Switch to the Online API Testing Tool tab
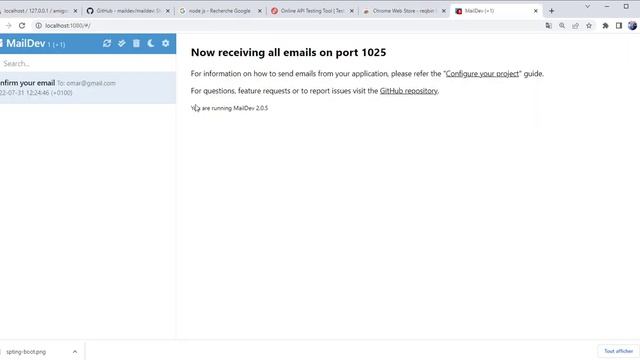Viewport: 640px width, 360px height. pyautogui.click(x=311, y=11)
